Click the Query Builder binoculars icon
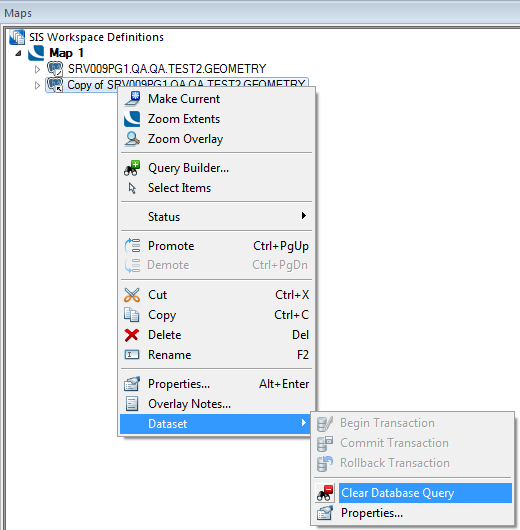 pos(132,168)
